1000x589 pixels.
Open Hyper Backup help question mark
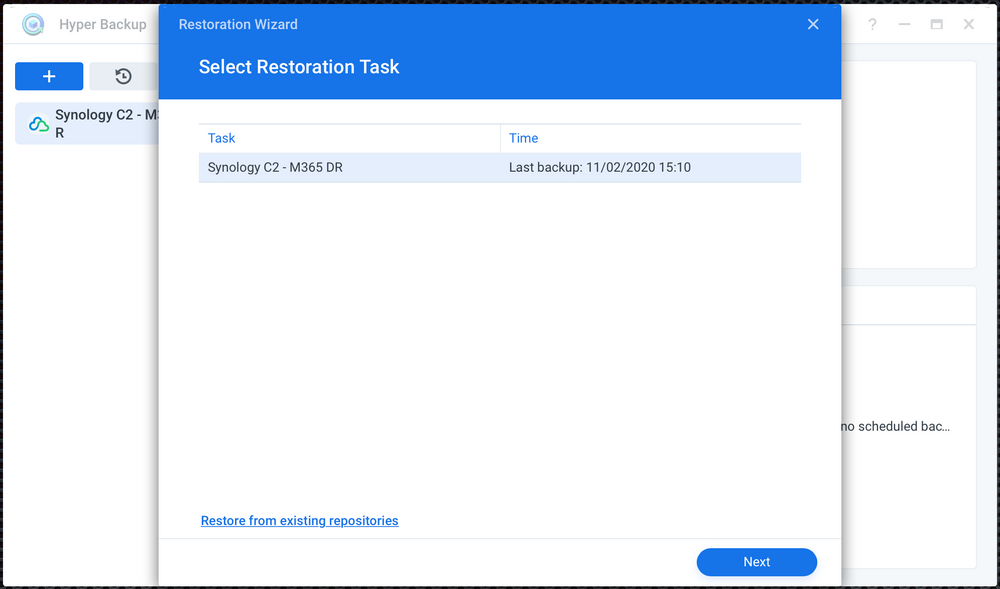click(872, 24)
